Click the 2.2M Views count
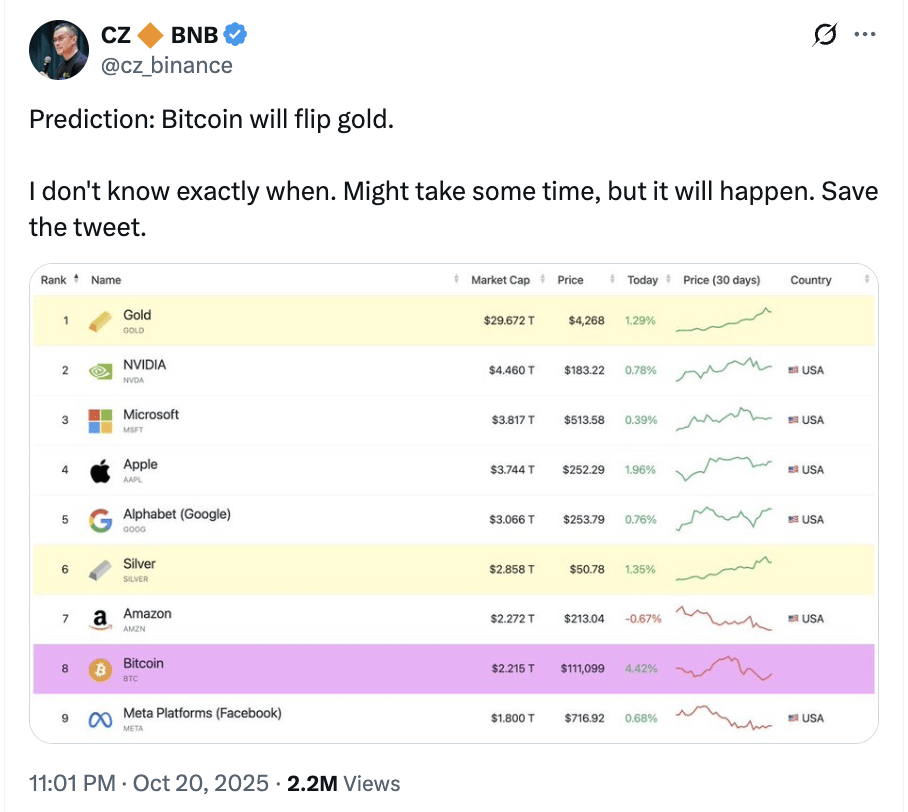This screenshot has height=812, width=908. point(343,783)
